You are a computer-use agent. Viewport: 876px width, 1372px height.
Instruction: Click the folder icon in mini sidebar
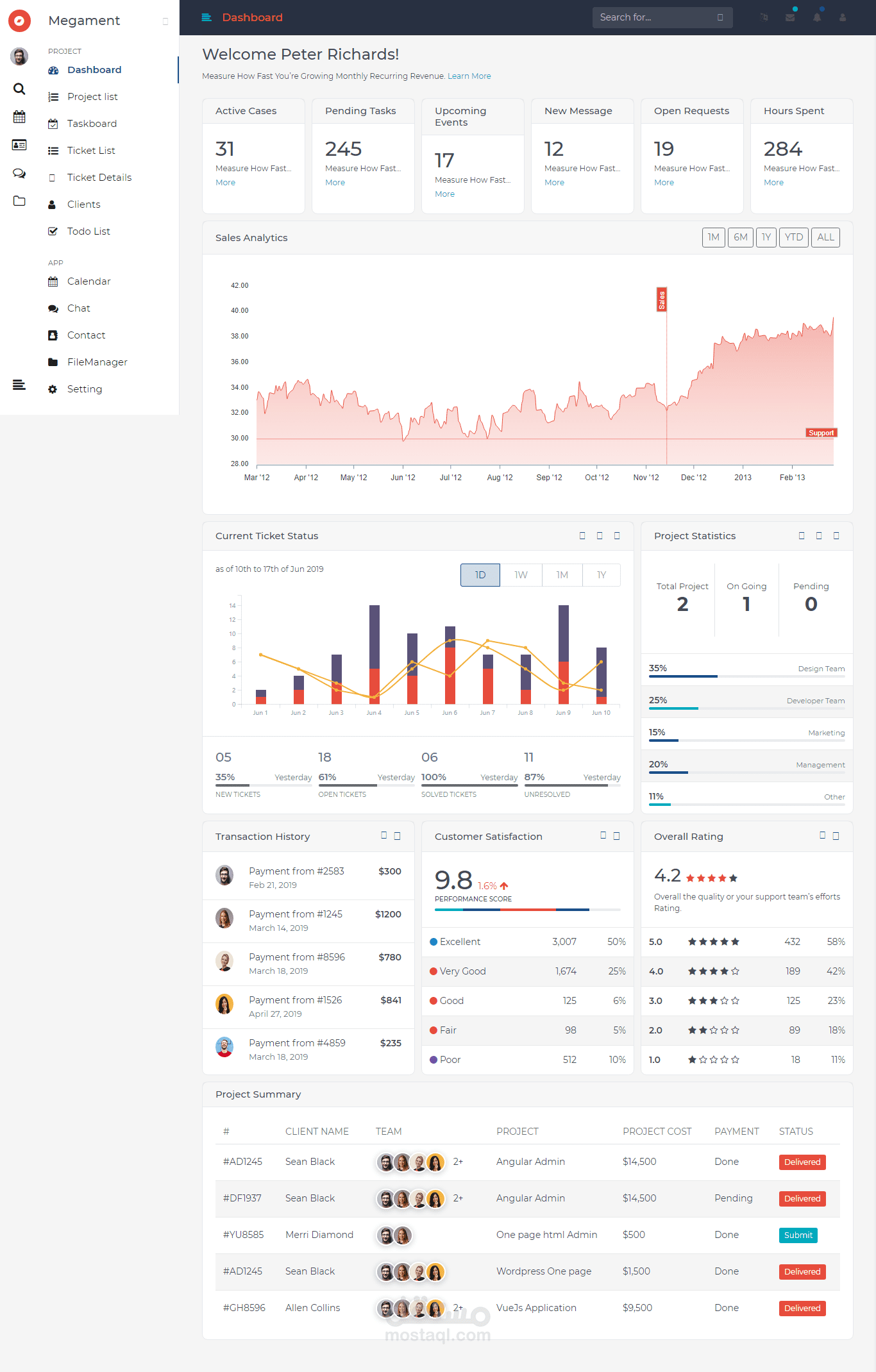19,201
